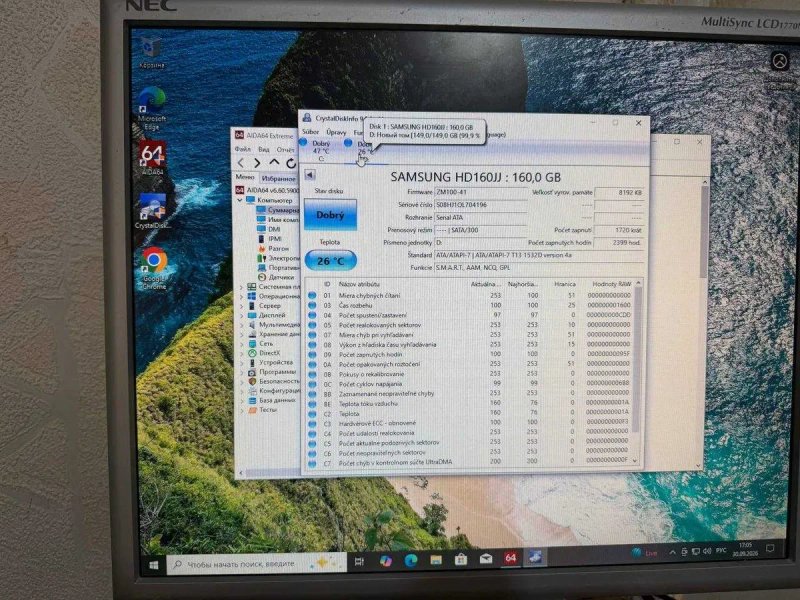
Task: Click AIDA64 back navigation arrow
Action: [242, 163]
